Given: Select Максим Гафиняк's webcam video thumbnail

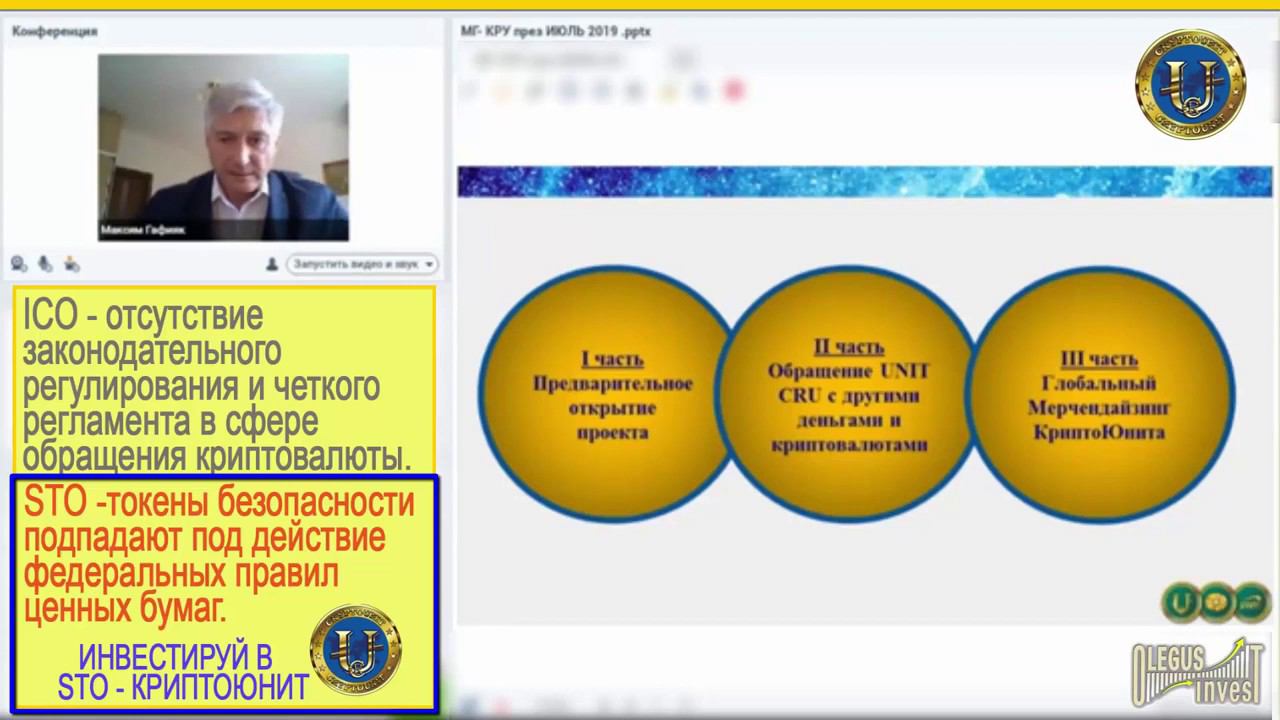Looking at the screenshot, I should pos(223,147).
